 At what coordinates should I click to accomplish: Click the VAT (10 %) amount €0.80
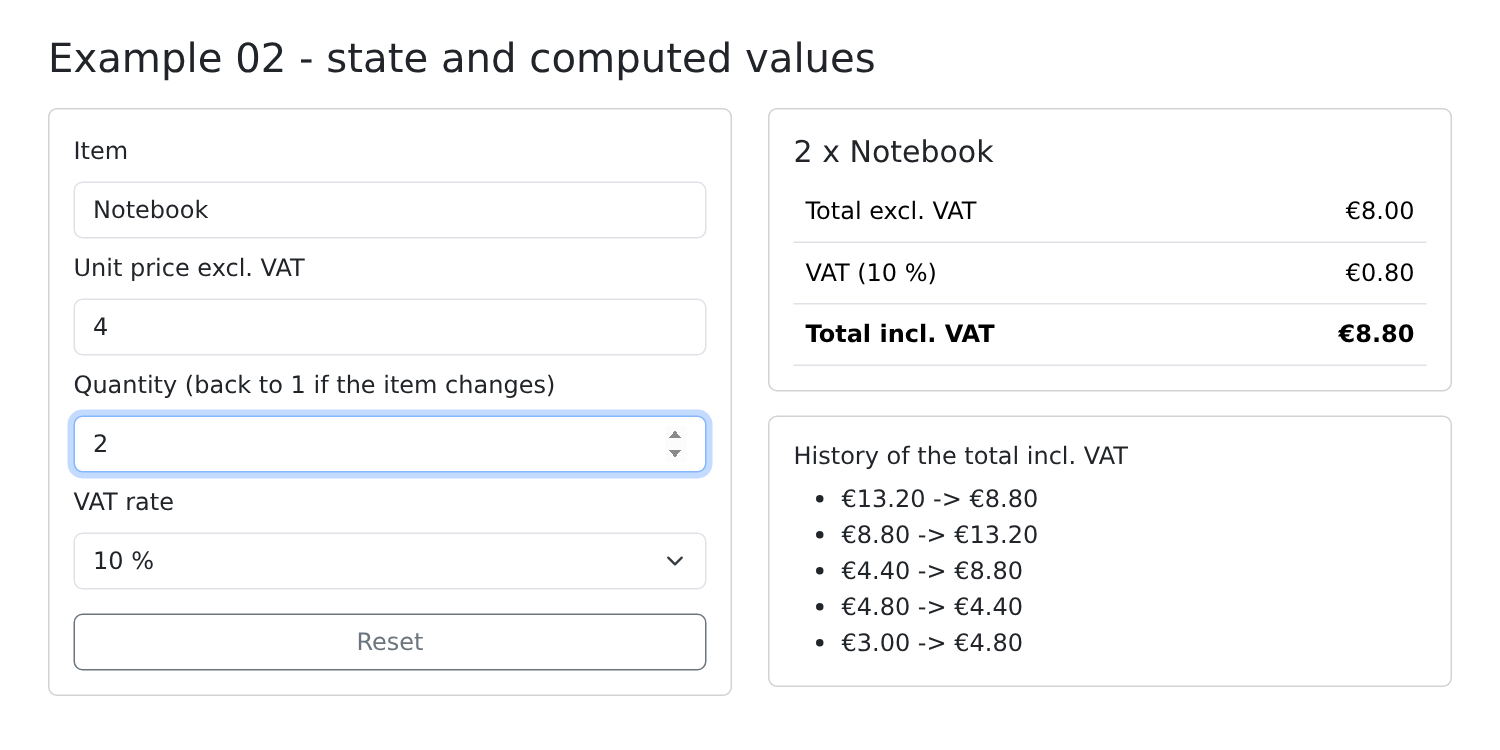tap(1379, 273)
